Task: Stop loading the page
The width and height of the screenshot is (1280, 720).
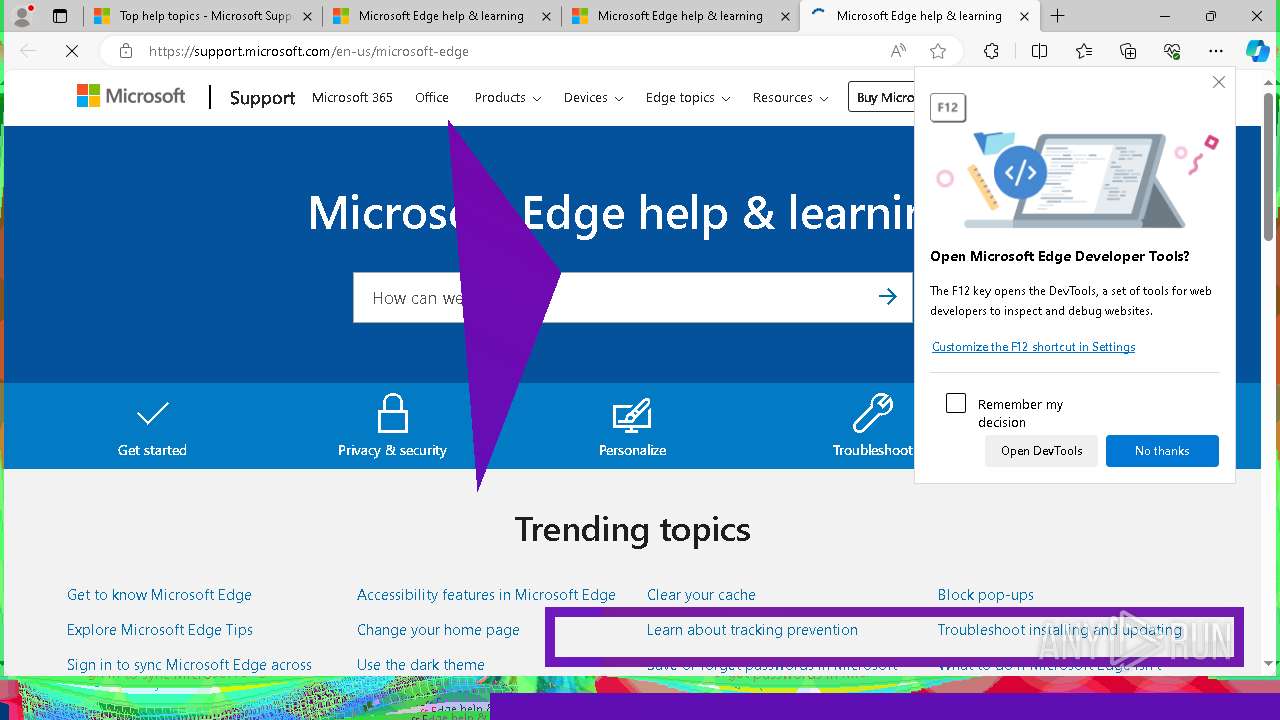Action: click(72, 51)
